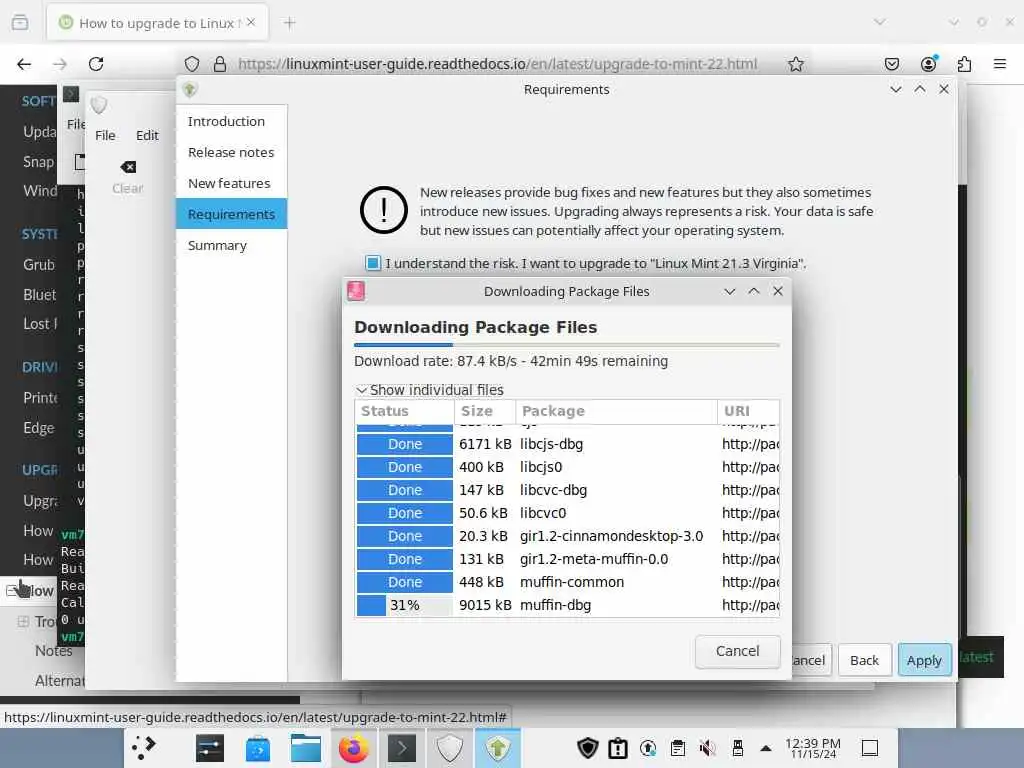Click the overall download progress bar
Image resolution: width=1024 pixels, height=768 pixels.
567,345
